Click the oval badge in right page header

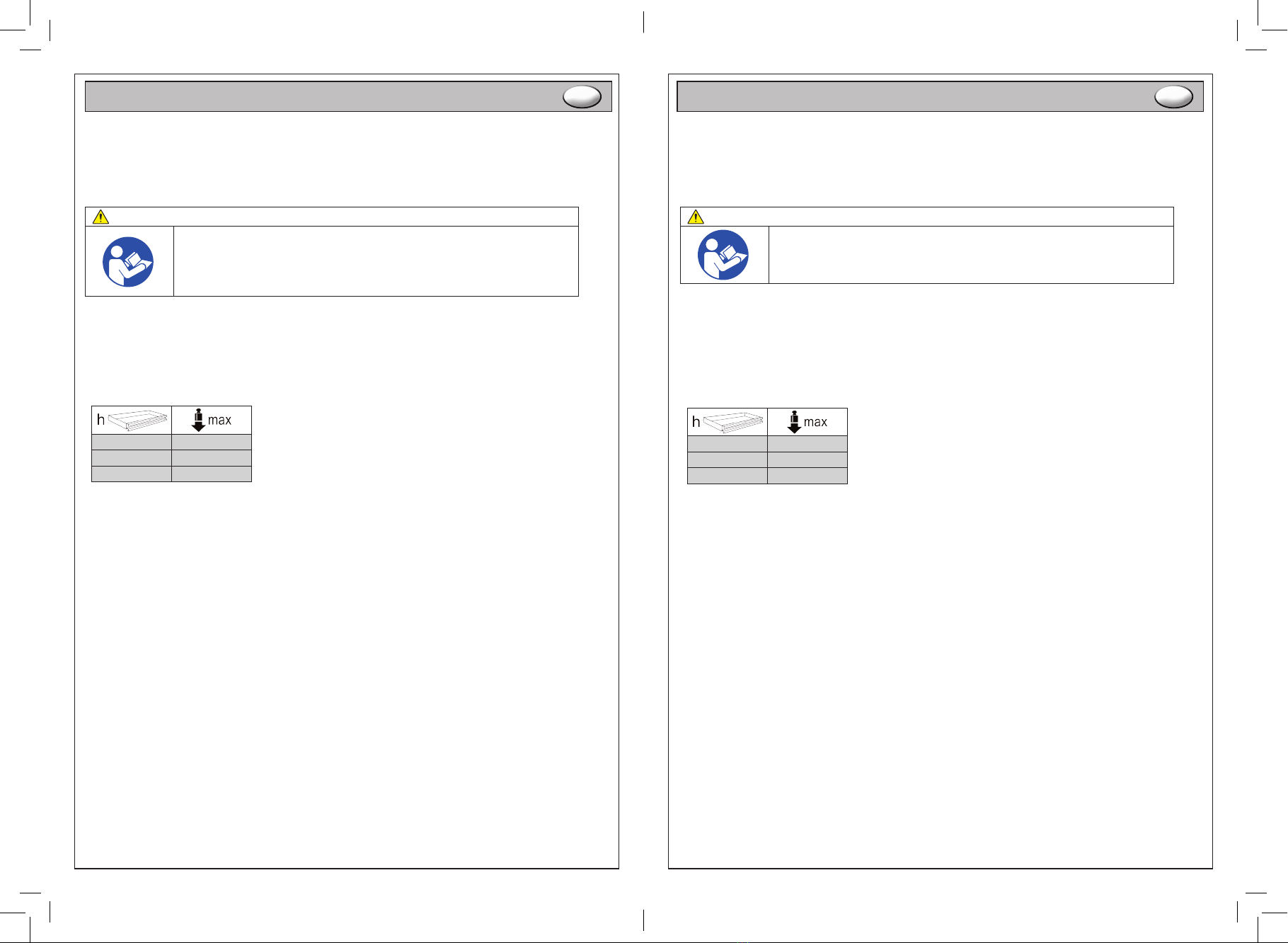pos(1173,97)
